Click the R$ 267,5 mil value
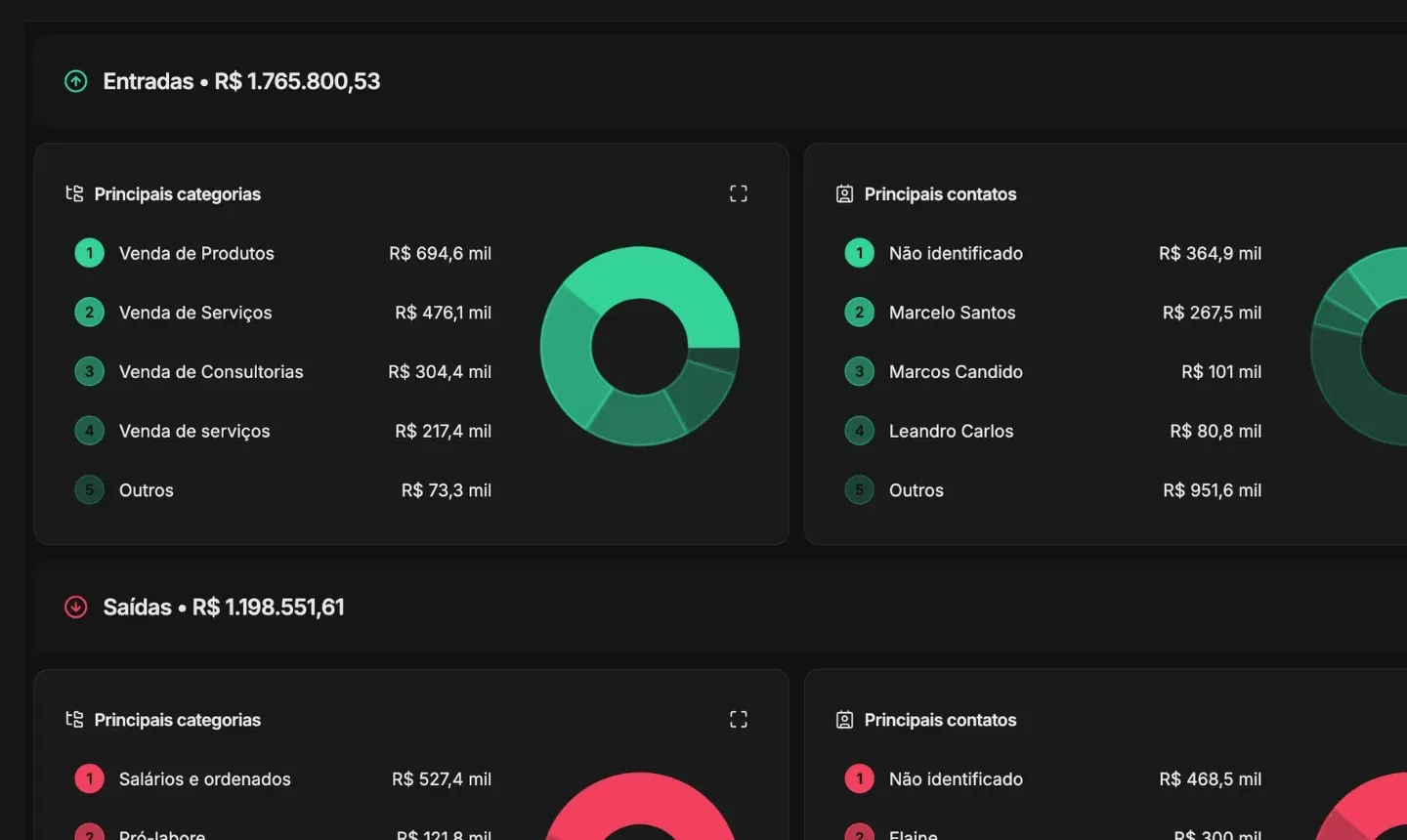 [1212, 313]
